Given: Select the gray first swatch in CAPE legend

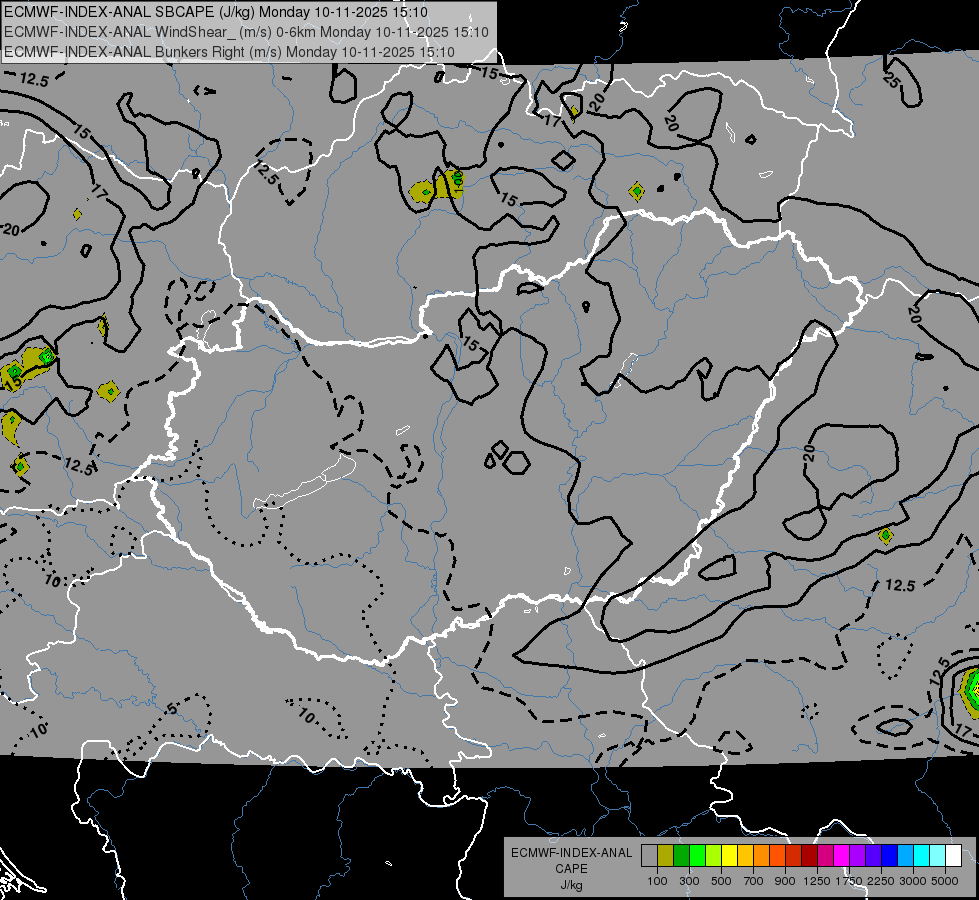Looking at the screenshot, I should (649, 855).
